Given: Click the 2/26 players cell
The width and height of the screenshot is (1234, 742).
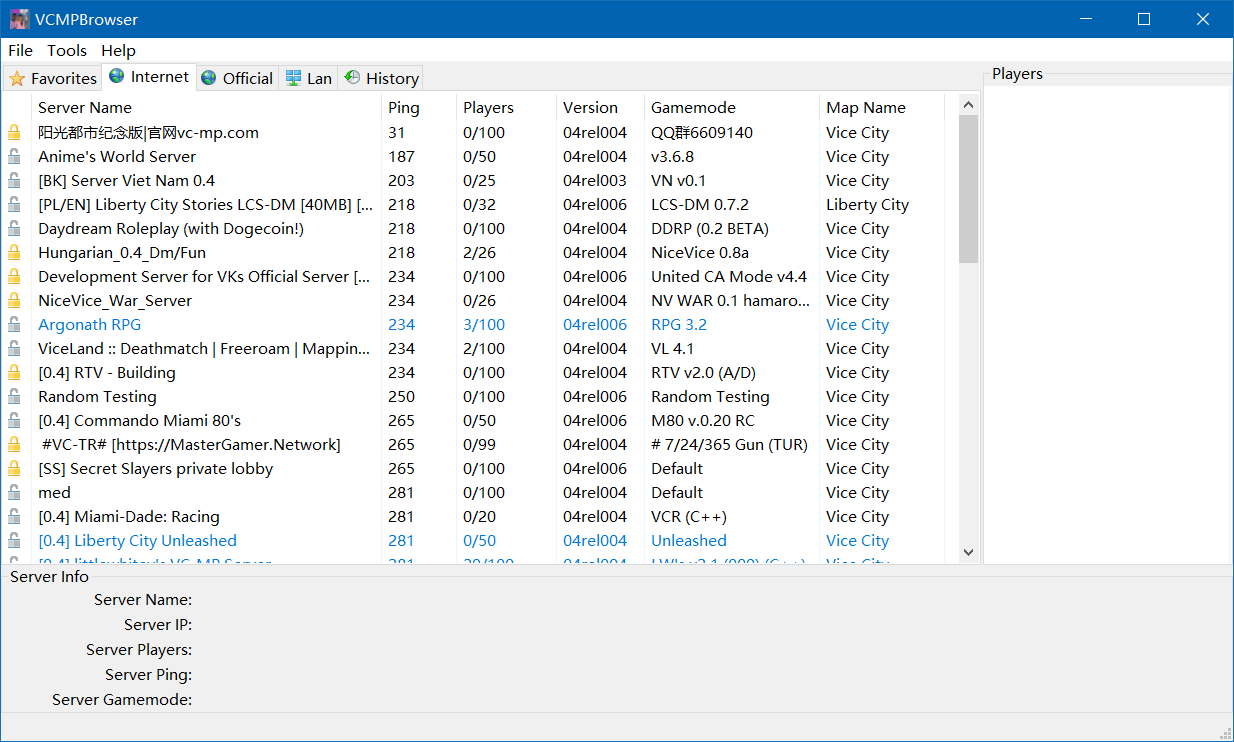Looking at the screenshot, I should click(480, 252).
